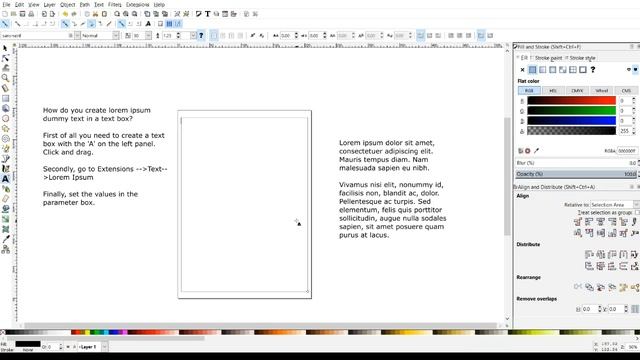The width and height of the screenshot is (640, 360).
Task: Select the Spray tool
Action: [5, 189]
